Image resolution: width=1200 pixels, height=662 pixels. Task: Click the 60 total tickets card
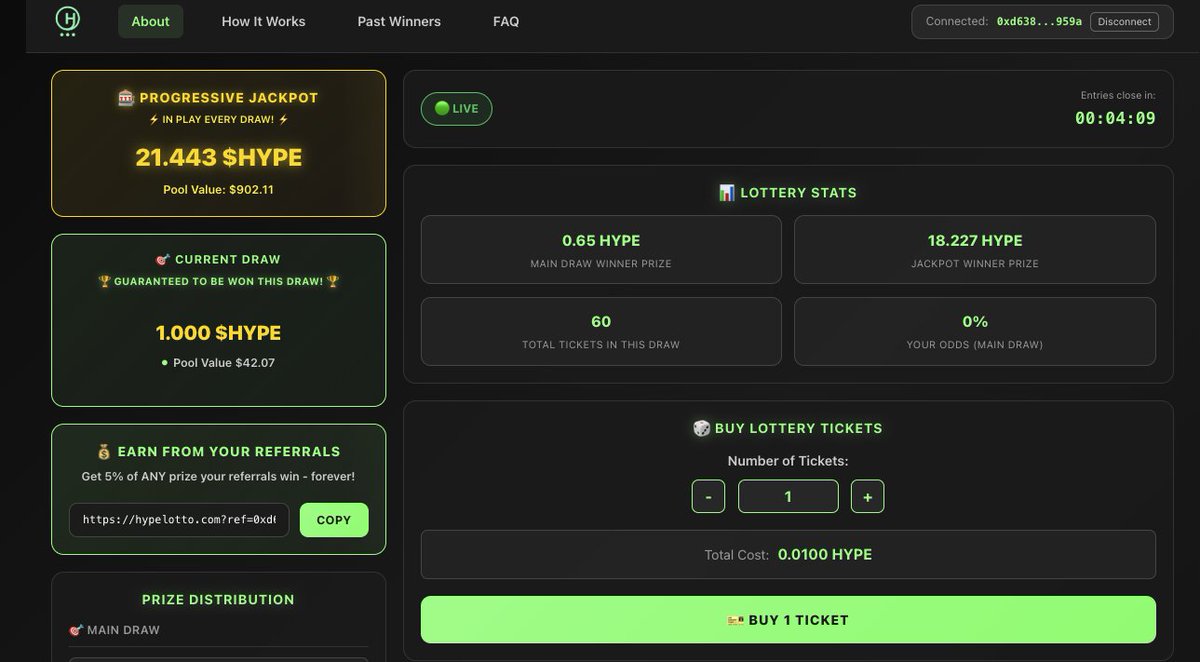click(x=601, y=331)
